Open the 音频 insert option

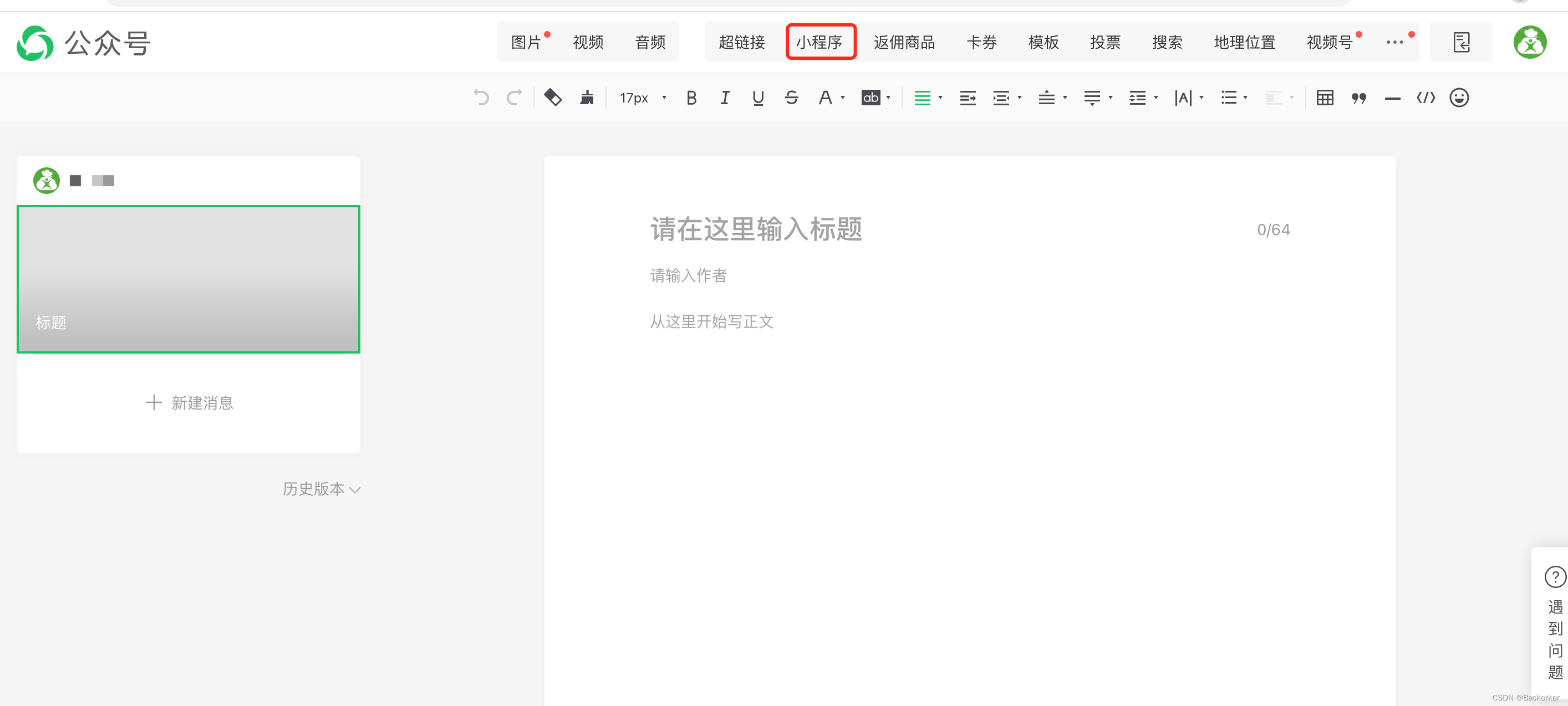point(650,42)
